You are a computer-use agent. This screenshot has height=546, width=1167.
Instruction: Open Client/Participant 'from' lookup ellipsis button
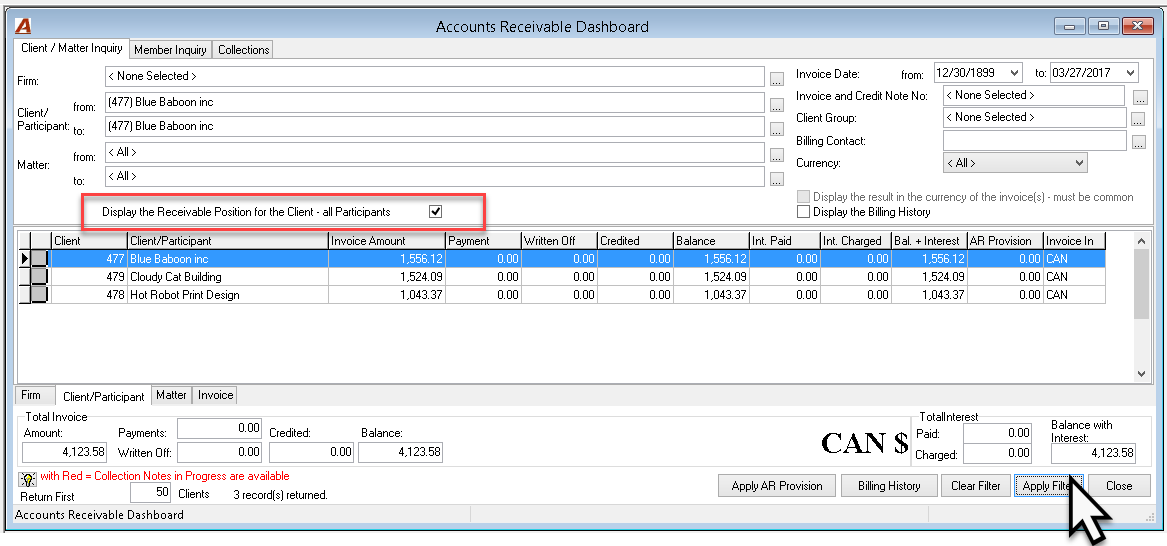click(777, 105)
